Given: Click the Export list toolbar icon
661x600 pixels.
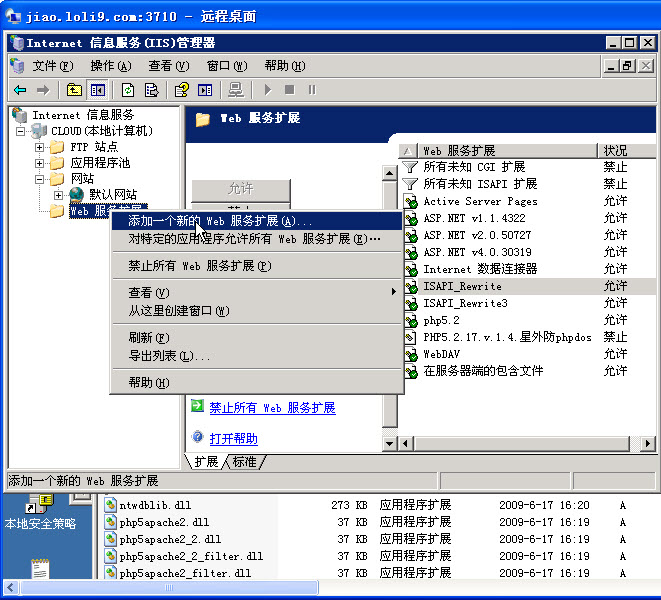Looking at the screenshot, I should tap(151, 90).
